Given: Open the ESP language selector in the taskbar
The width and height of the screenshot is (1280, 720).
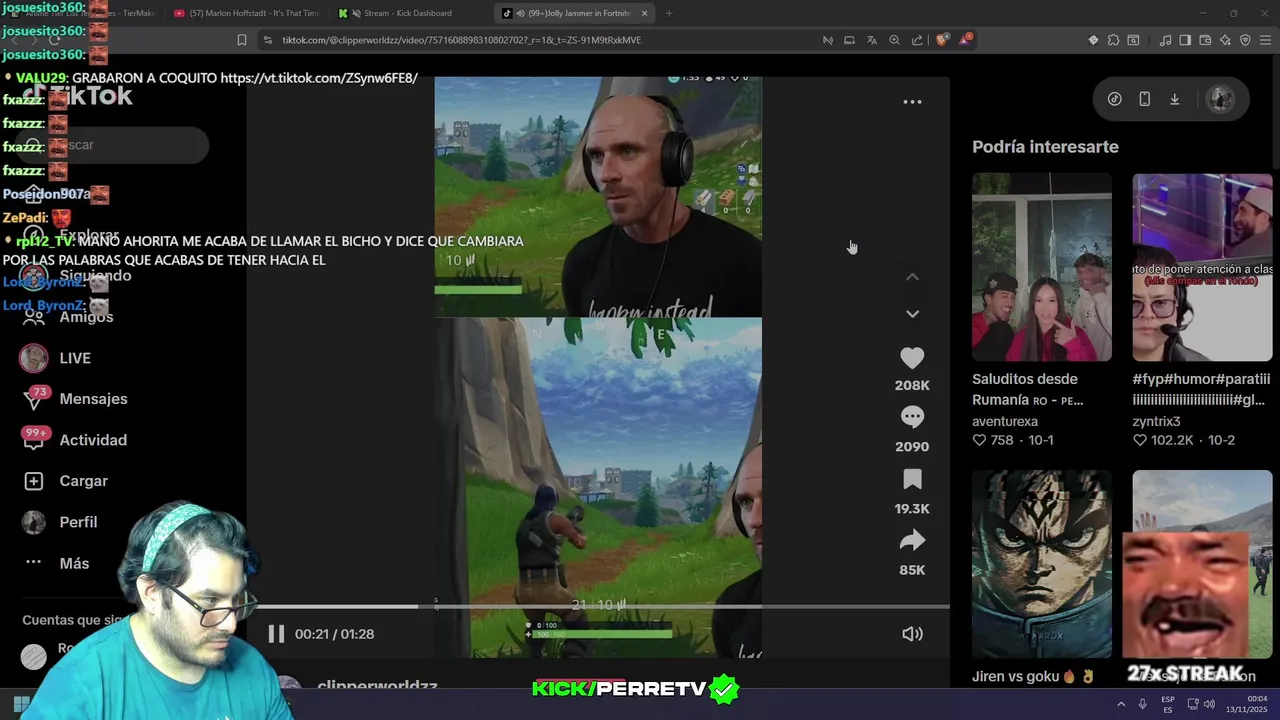Looking at the screenshot, I should pos(1167,704).
